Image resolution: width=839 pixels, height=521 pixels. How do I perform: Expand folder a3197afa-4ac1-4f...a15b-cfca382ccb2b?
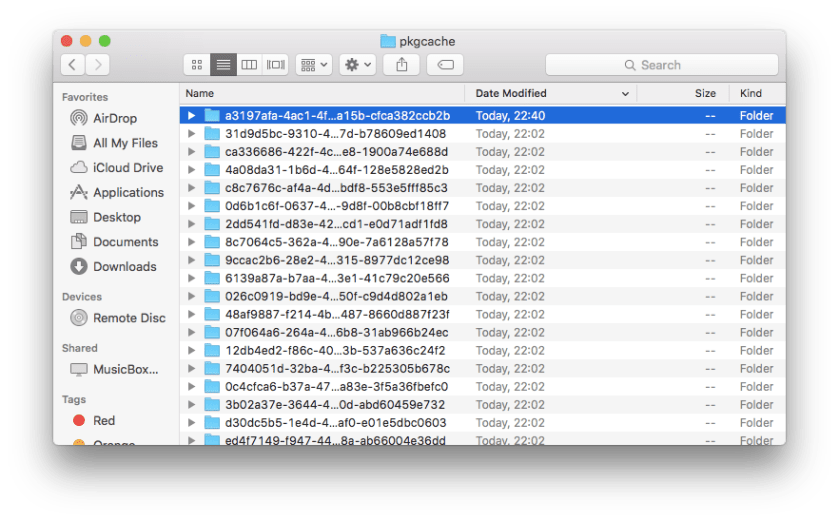click(192, 116)
